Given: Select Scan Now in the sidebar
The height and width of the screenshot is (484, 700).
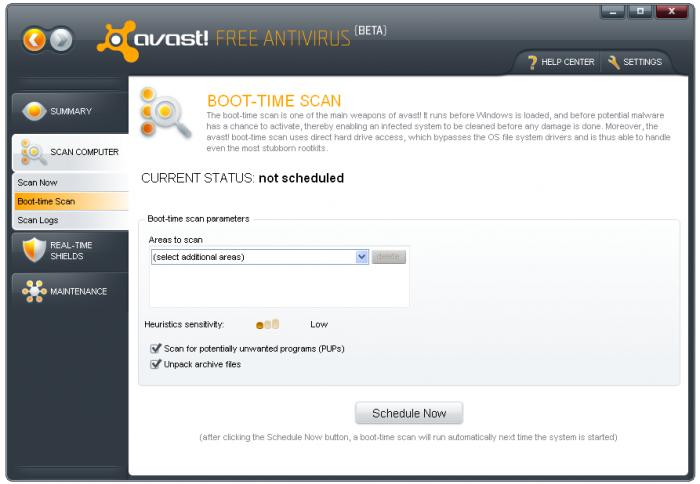Looking at the screenshot, I should (71, 183).
